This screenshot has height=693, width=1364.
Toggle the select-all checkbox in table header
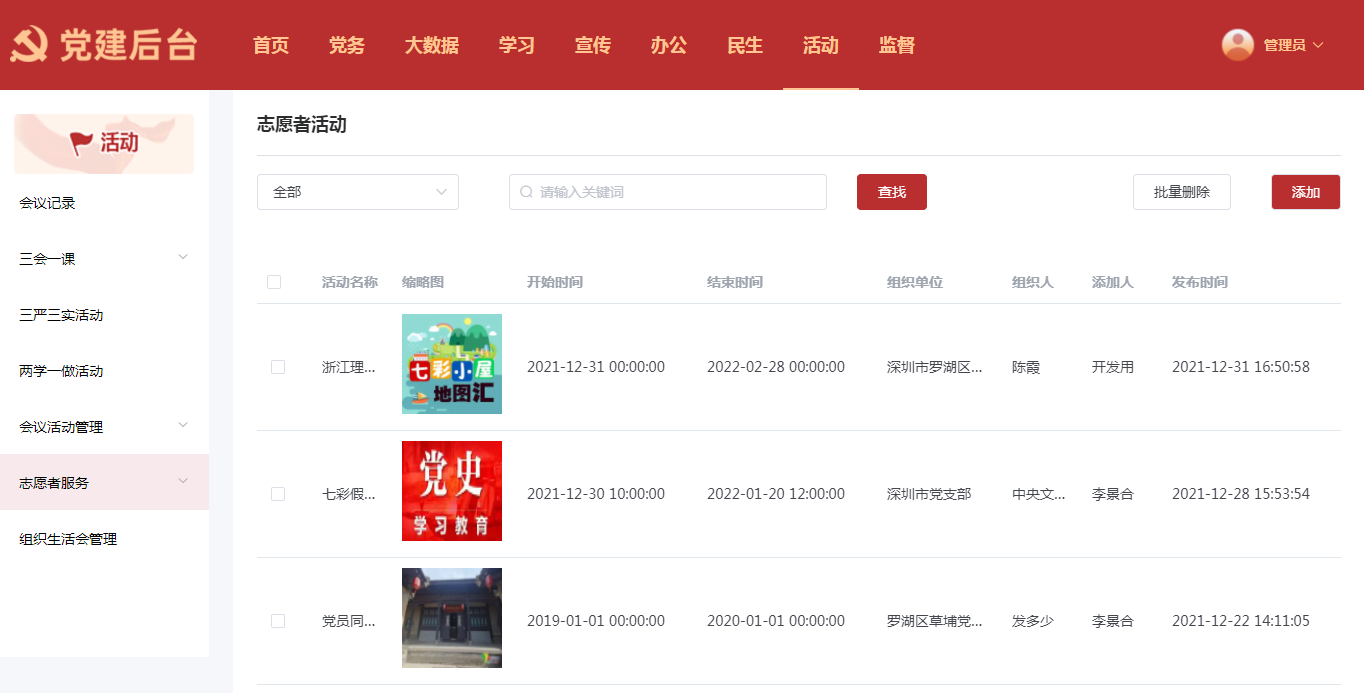point(274,282)
